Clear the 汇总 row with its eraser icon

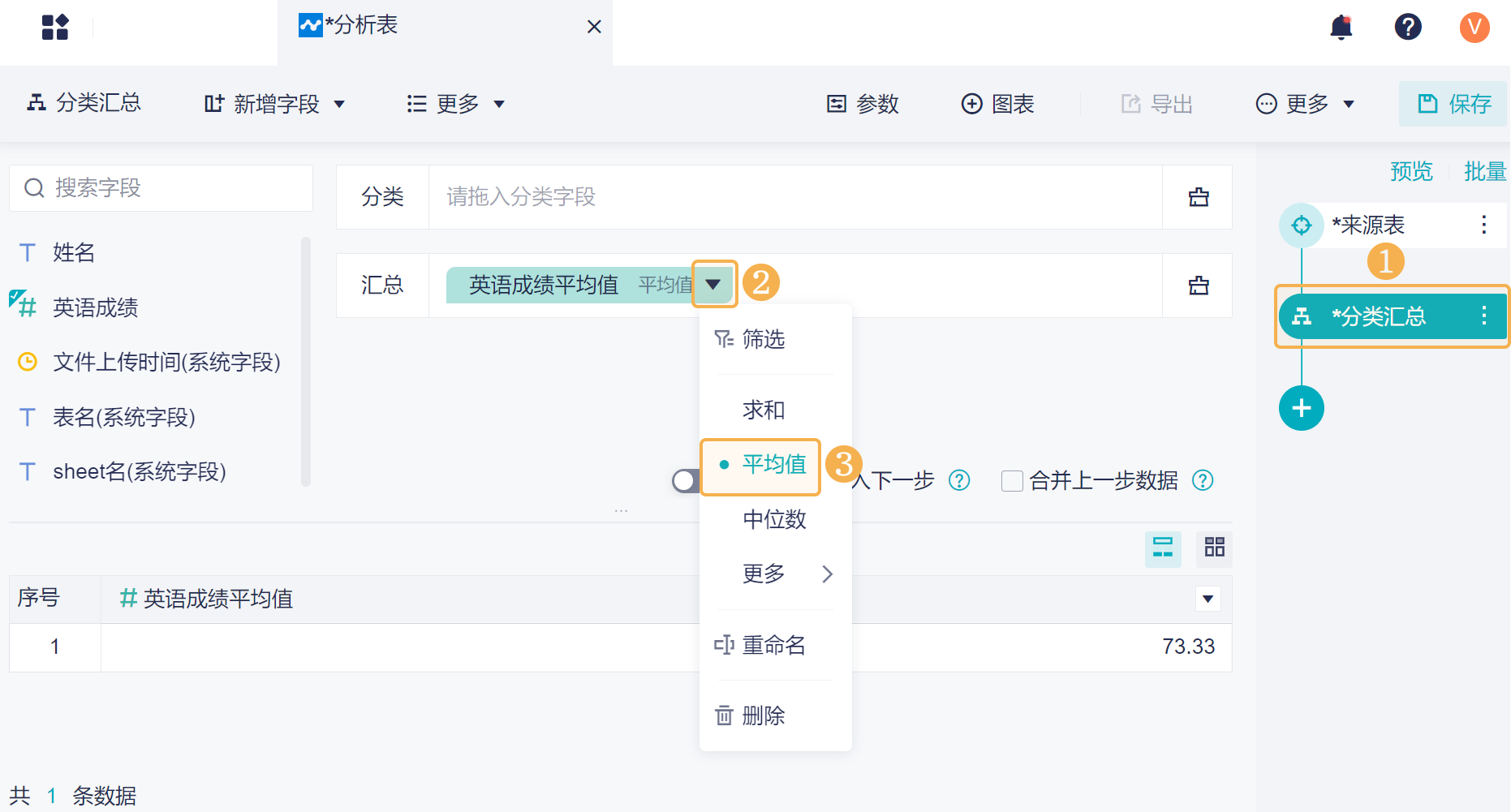click(x=1199, y=286)
